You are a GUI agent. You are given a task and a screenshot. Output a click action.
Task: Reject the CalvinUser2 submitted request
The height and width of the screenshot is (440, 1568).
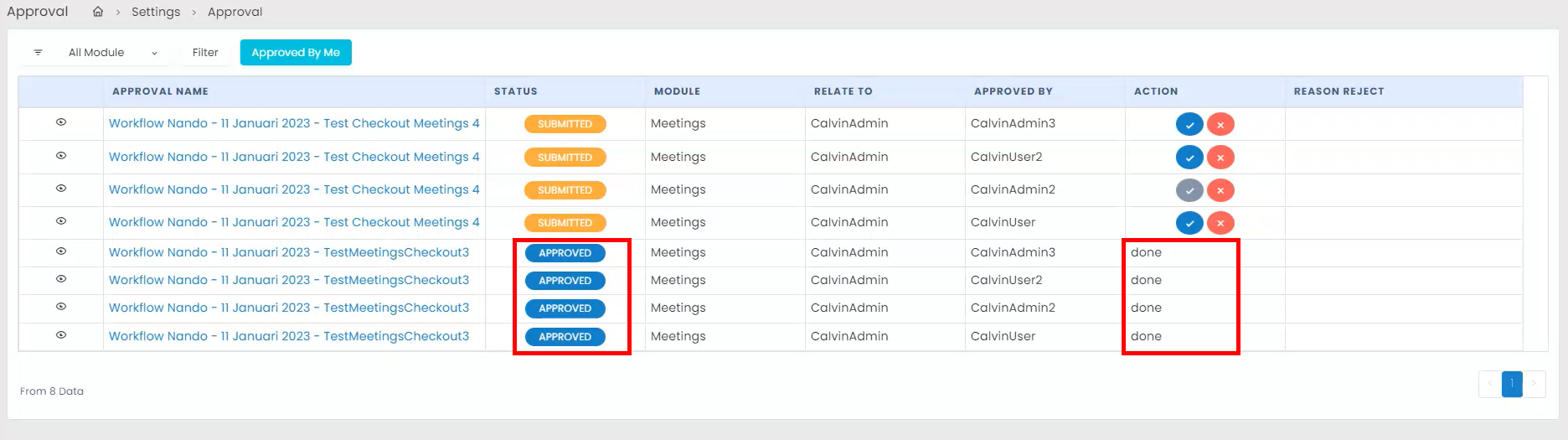click(x=1220, y=158)
